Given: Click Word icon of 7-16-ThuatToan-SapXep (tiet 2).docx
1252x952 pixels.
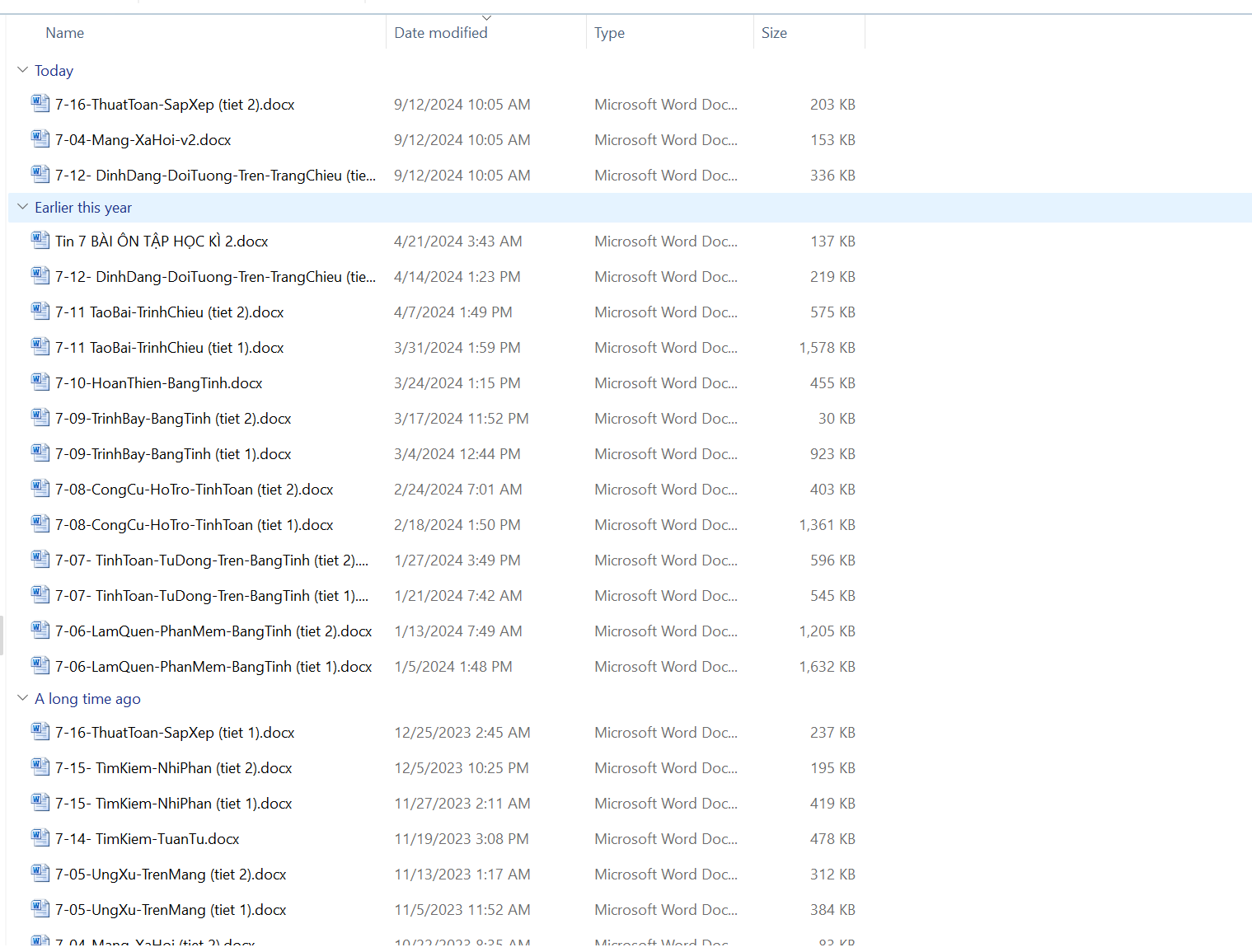Looking at the screenshot, I should pyautogui.click(x=40, y=103).
